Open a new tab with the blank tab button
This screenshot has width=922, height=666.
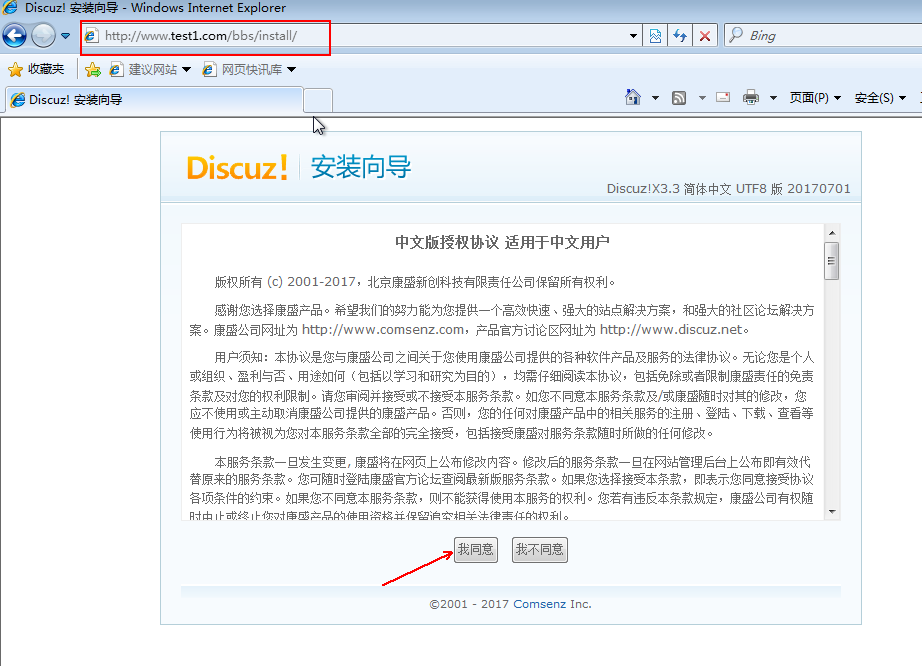(x=318, y=100)
